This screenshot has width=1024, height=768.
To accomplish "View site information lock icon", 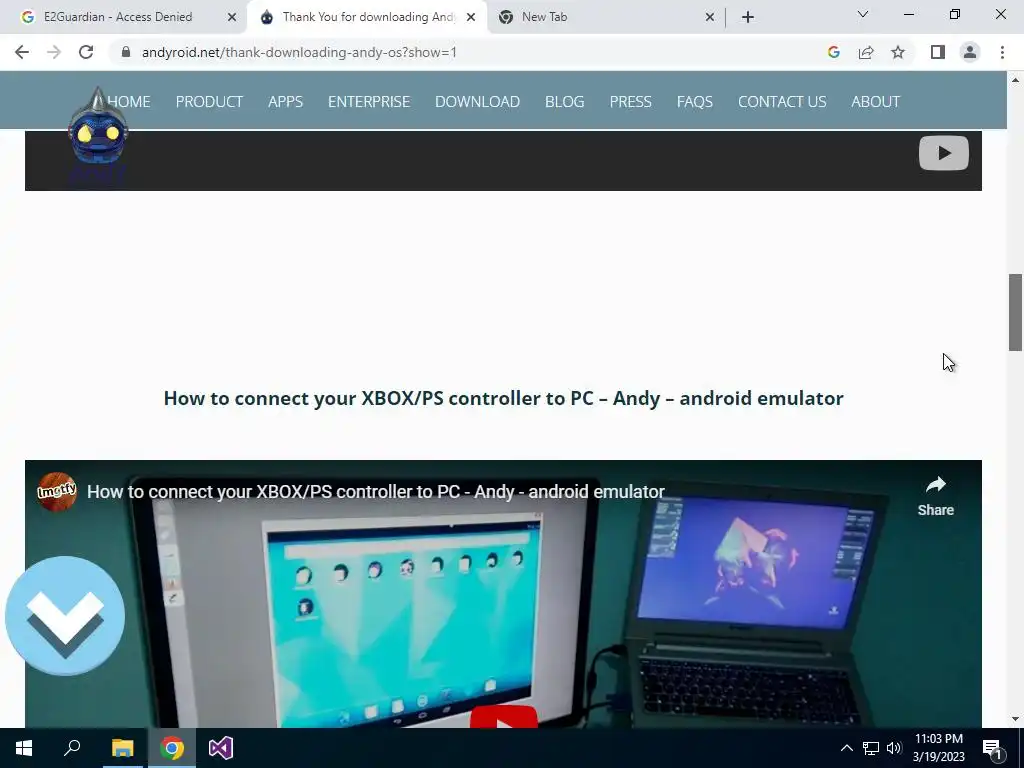I will point(126,52).
